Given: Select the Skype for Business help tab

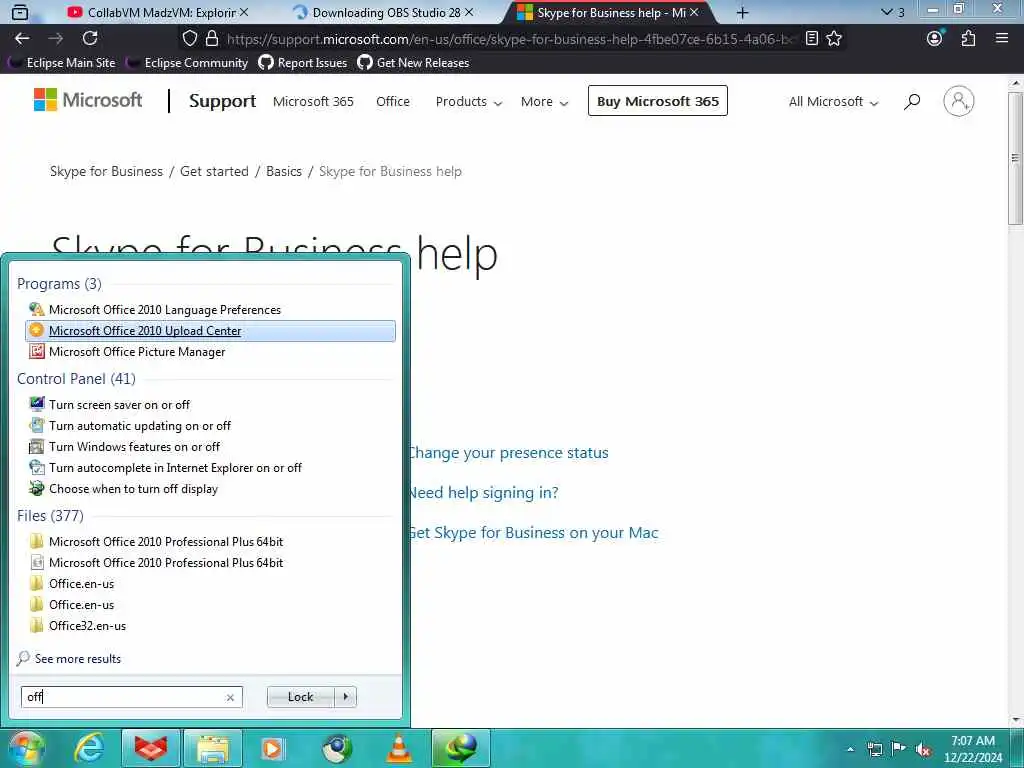Looking at the screenshot, I should [x=607, y=12].
